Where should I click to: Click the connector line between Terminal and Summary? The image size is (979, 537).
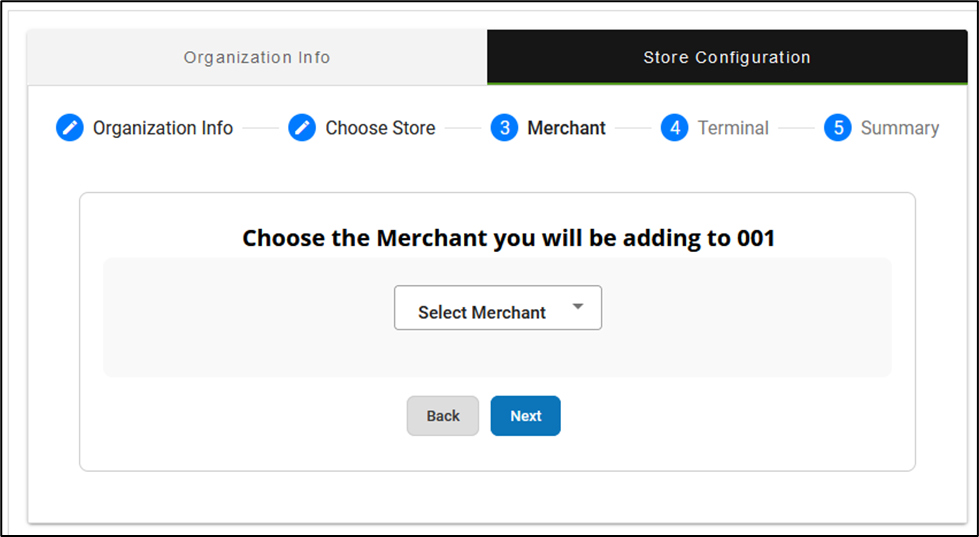click(x=796, y=128)
